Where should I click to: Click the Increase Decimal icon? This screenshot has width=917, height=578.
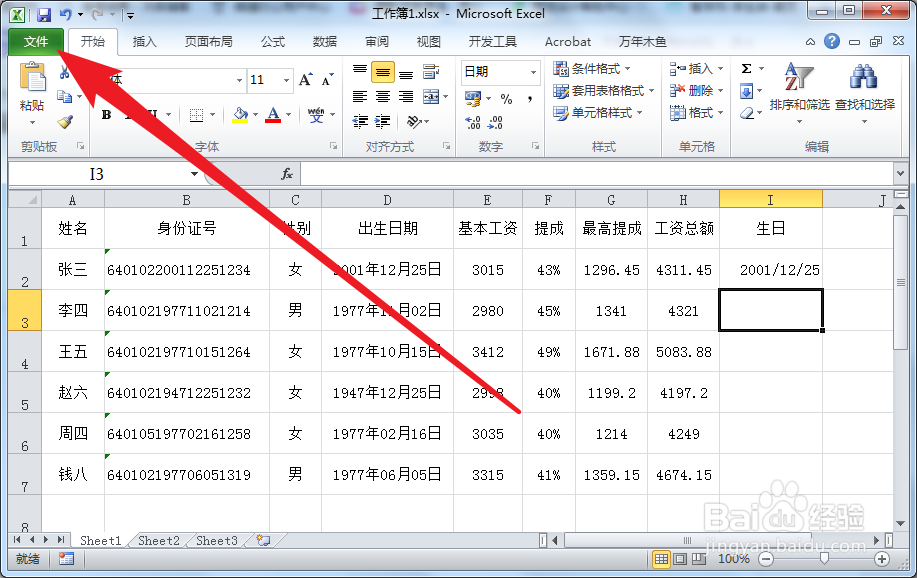click(471, 122)
